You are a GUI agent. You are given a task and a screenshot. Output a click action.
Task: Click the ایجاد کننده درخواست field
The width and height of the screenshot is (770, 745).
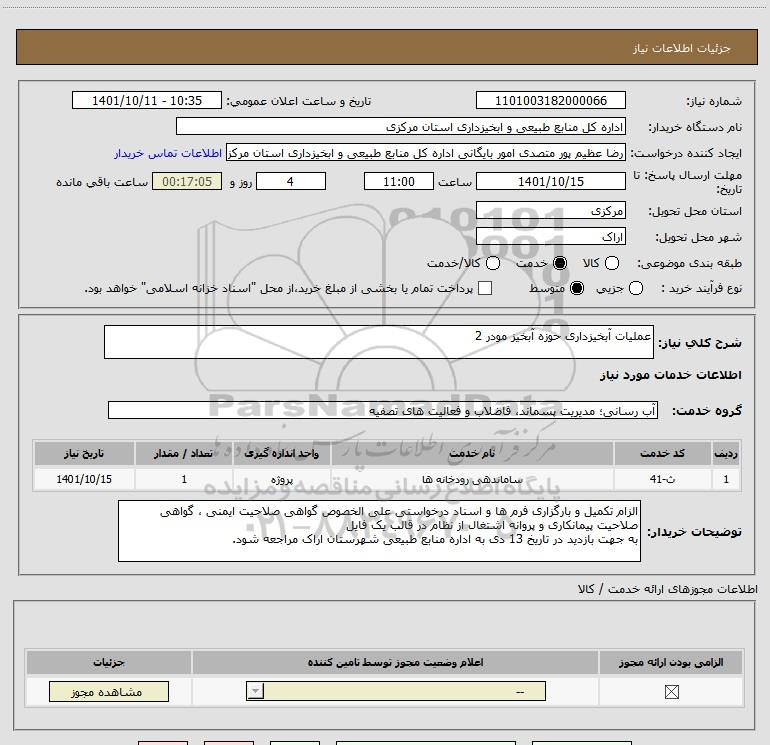coord(426,153)
